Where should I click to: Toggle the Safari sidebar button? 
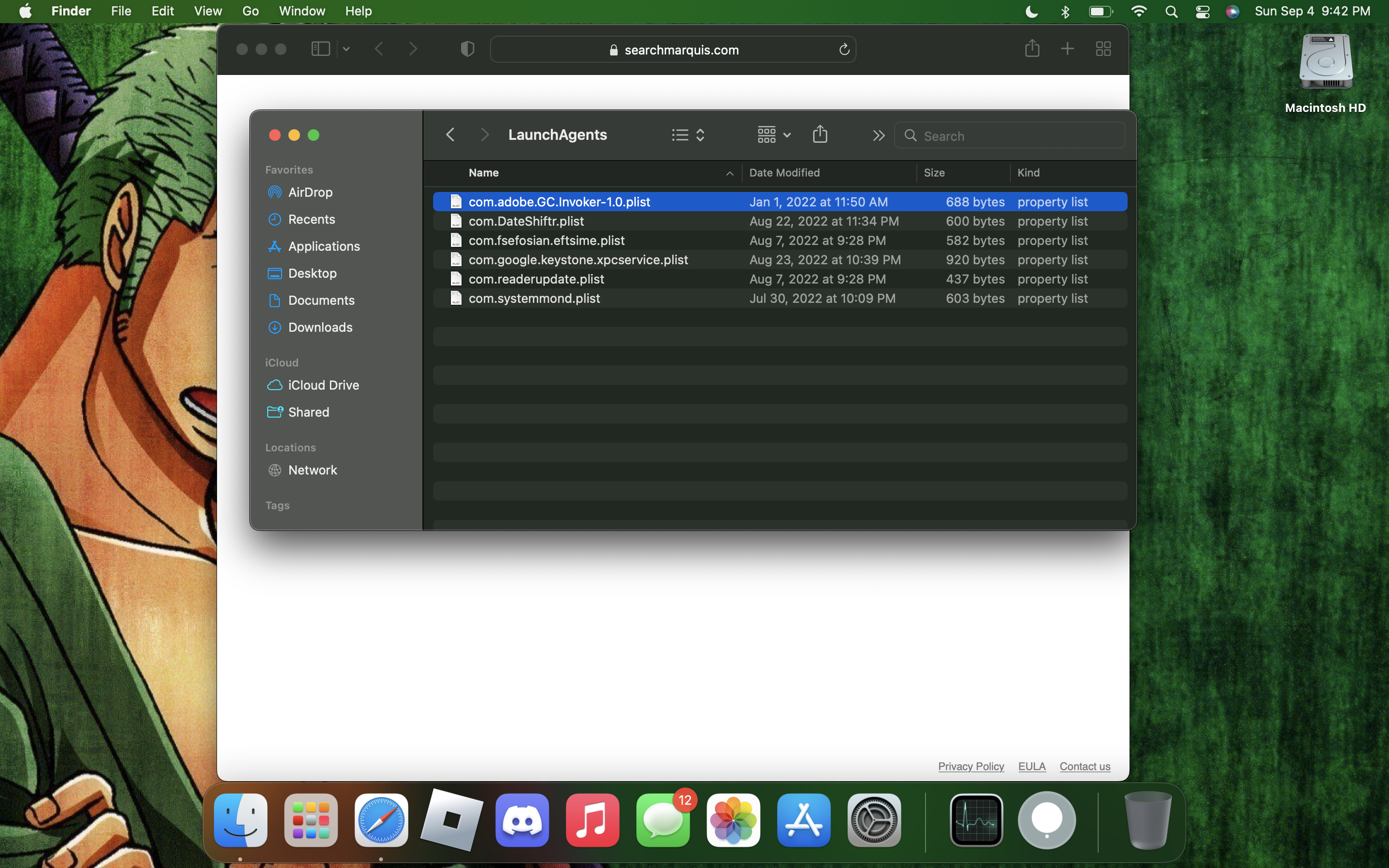320,49
